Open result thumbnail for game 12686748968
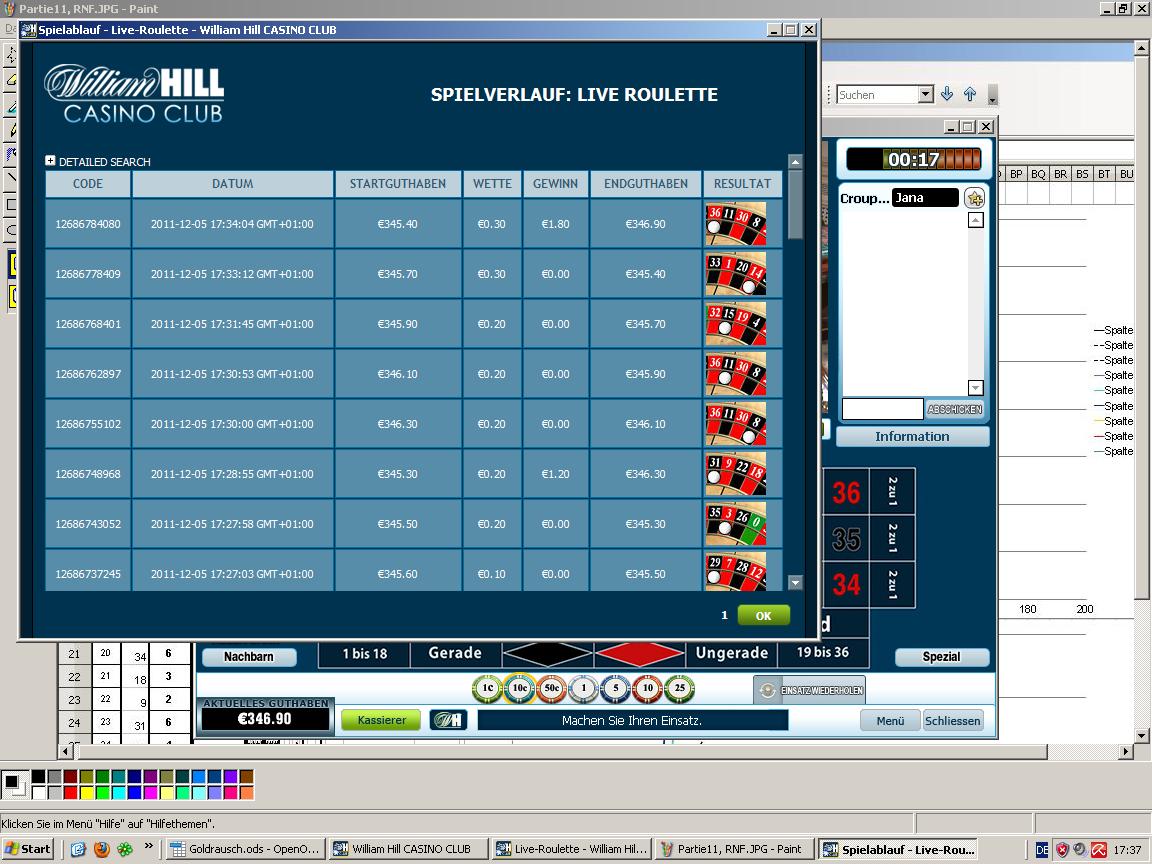 [735, 474]
